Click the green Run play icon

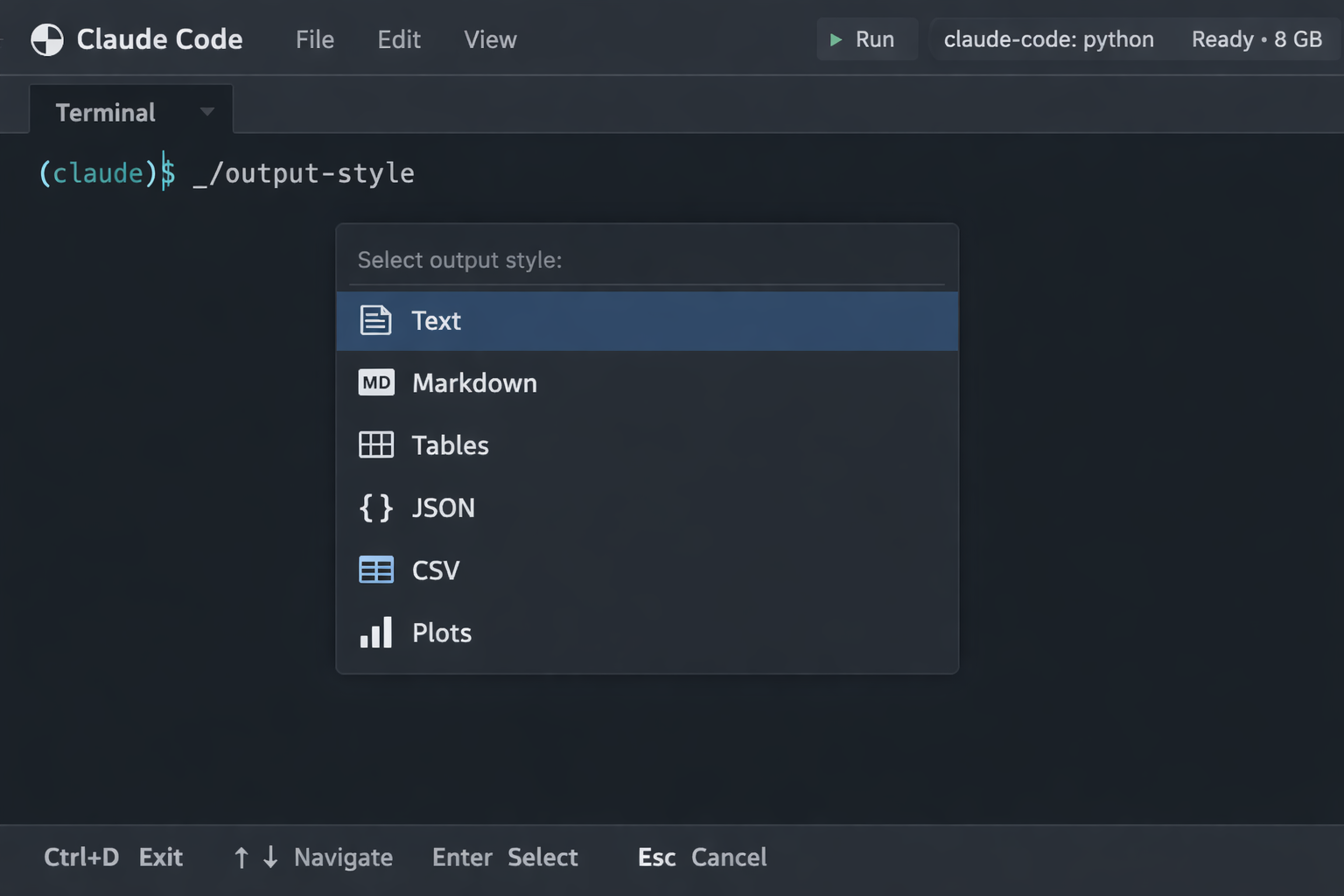(836, 39)
